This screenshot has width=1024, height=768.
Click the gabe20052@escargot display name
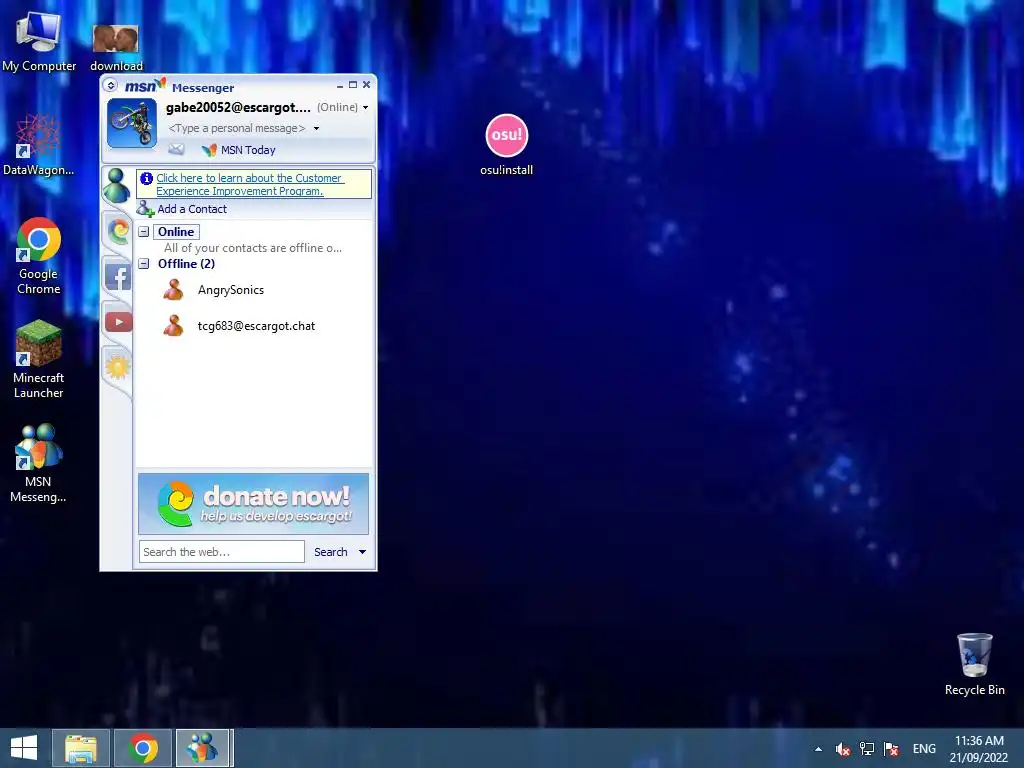pyautogui.click(x=238, y=107)
